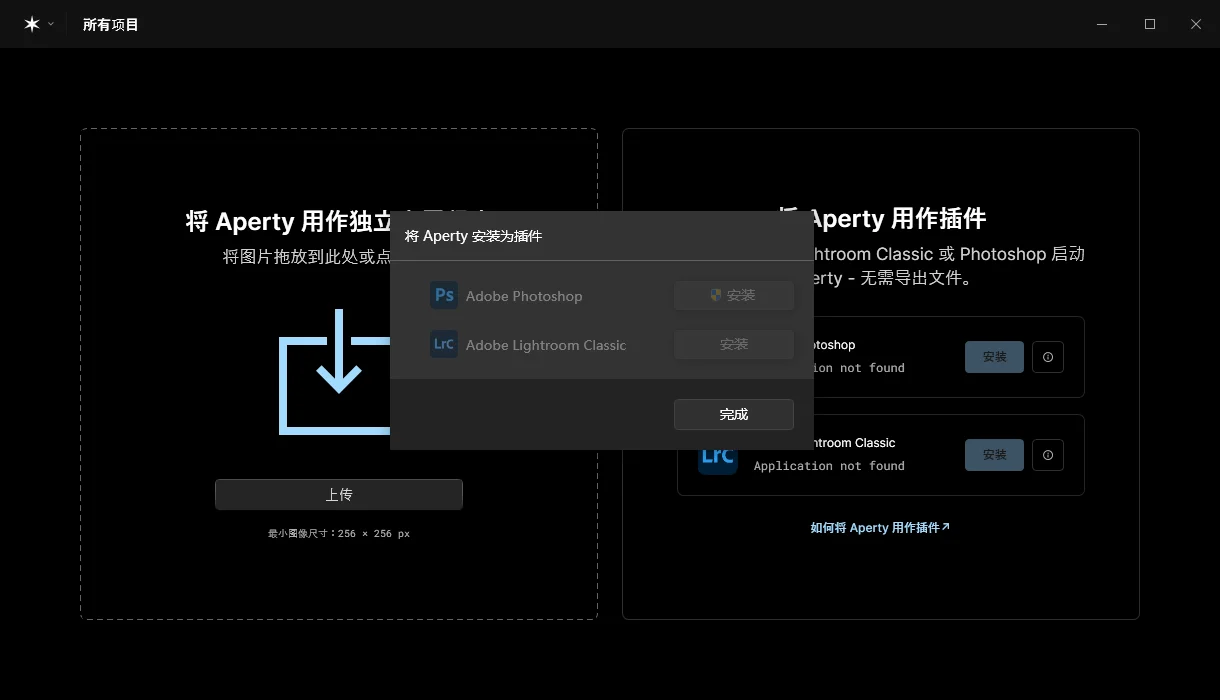1220x700 pixels.
Task: Install plugin for Adobe Photoshop in dialog
Action: [x=734, y=295]
